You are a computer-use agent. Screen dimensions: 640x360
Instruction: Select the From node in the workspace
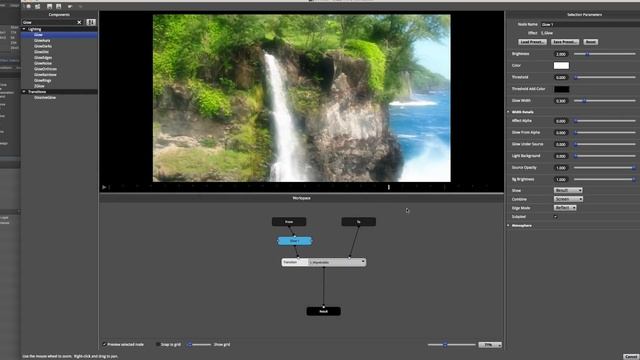[x=289, y=222]
